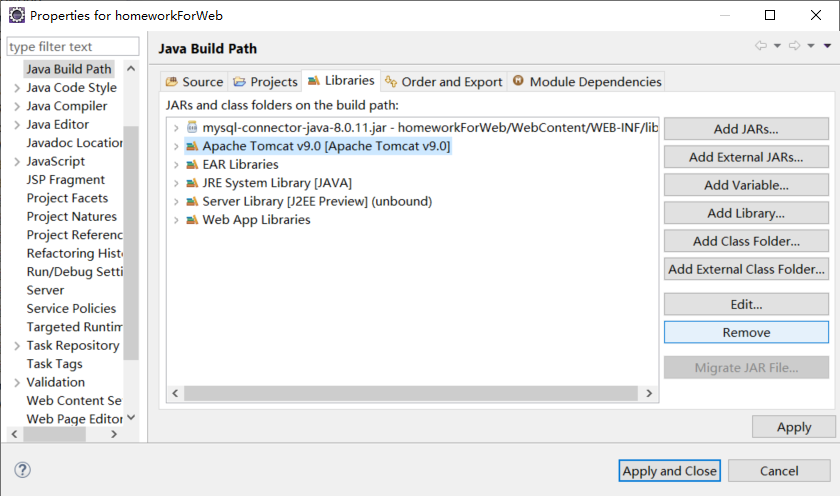This screenshot has height=496, width=840.
Task: Click the forward navigation arrow icon
Action: pos(793,46)
